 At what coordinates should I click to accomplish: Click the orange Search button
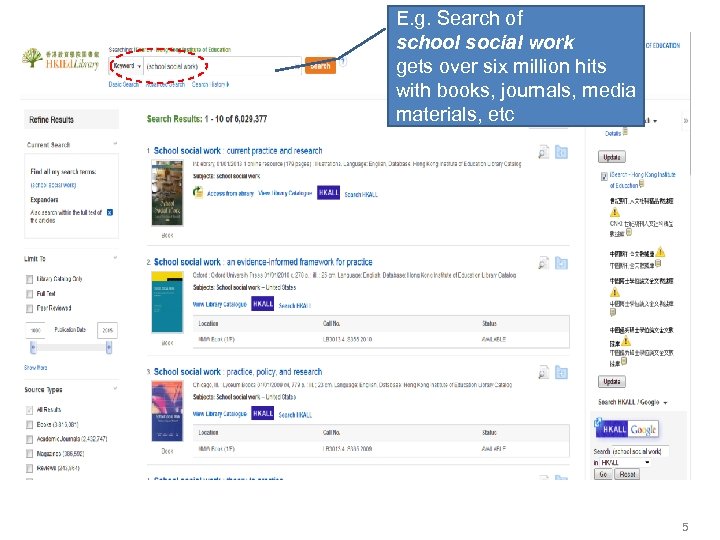[320, 66]
